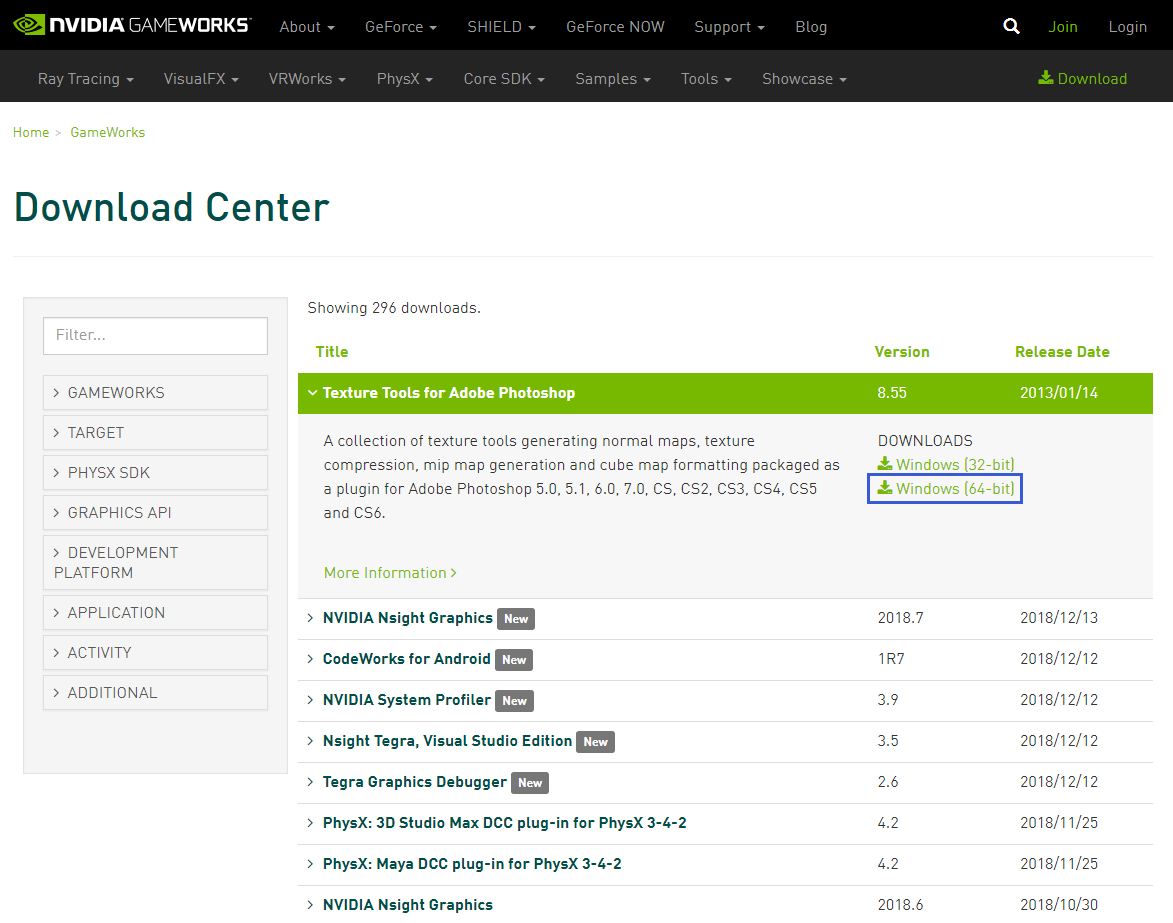Go to Home breadcrumb
The image size is (1173, 923).
pyautogui.click(x=31, y=132)
